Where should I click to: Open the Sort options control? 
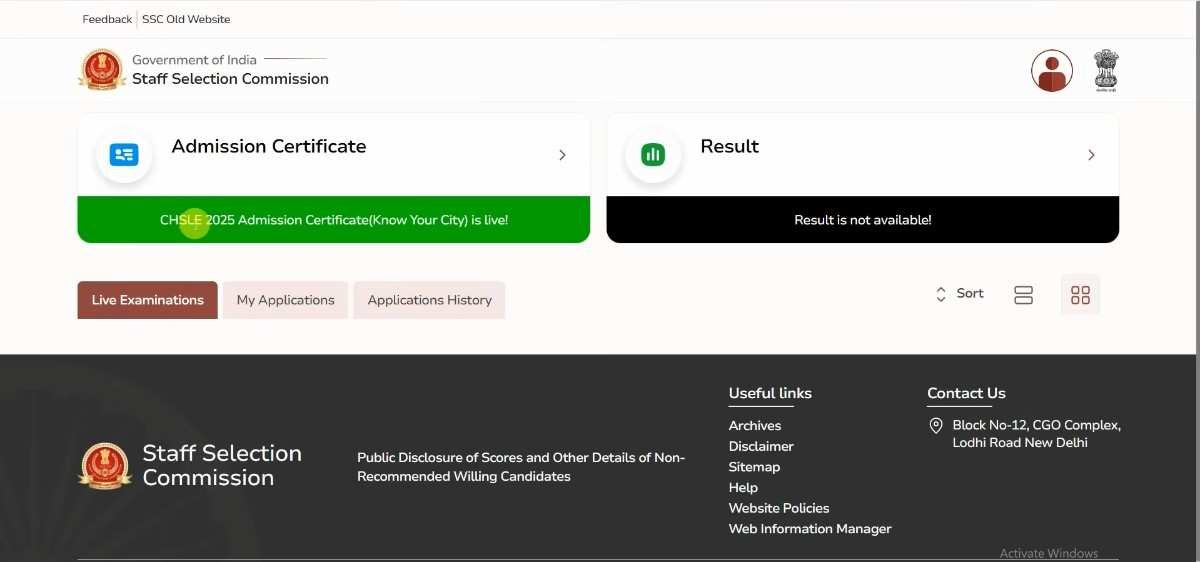pyautogui.click(x=959, y=294)
